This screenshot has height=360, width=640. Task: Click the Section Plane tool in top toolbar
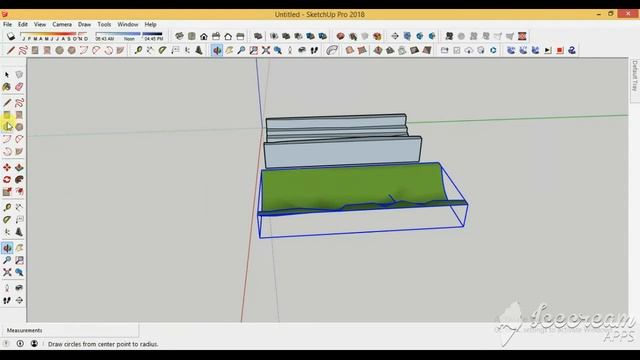pos(395,36)
